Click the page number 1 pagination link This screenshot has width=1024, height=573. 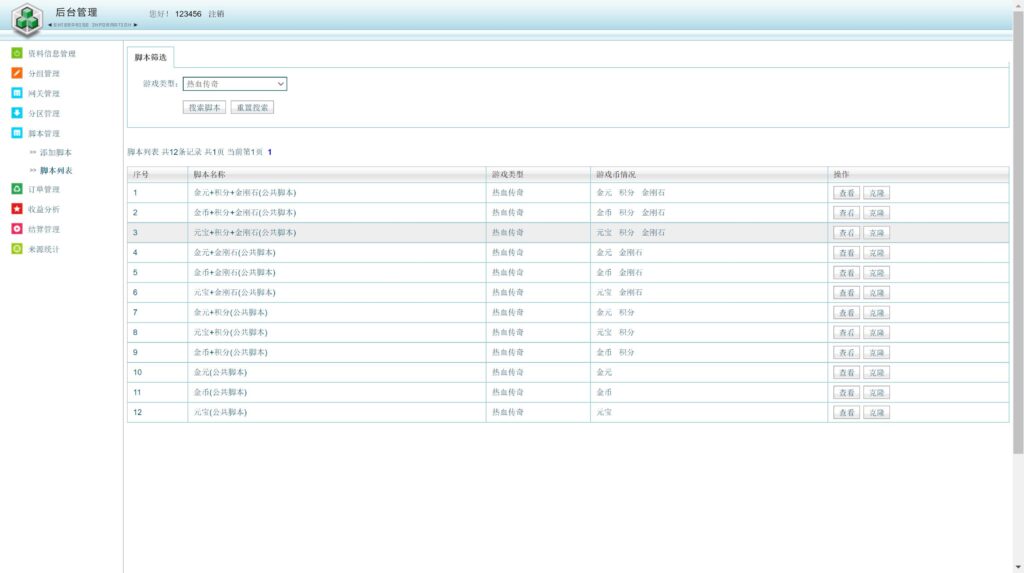(269, 152)
